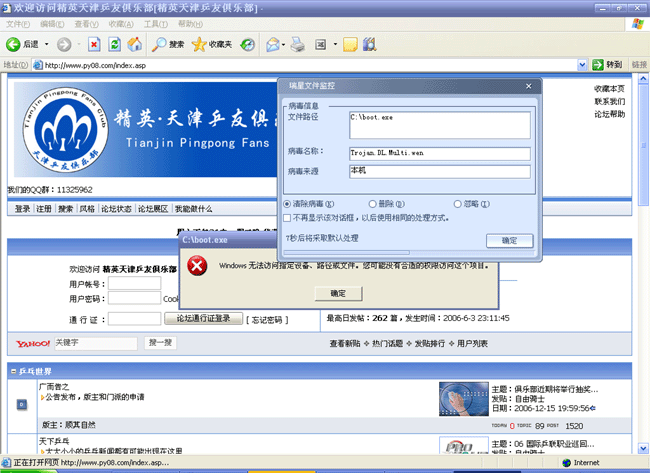Open the History toolbar icon
650x473 pixels.
pyautogui.click(x=247, y=44)
